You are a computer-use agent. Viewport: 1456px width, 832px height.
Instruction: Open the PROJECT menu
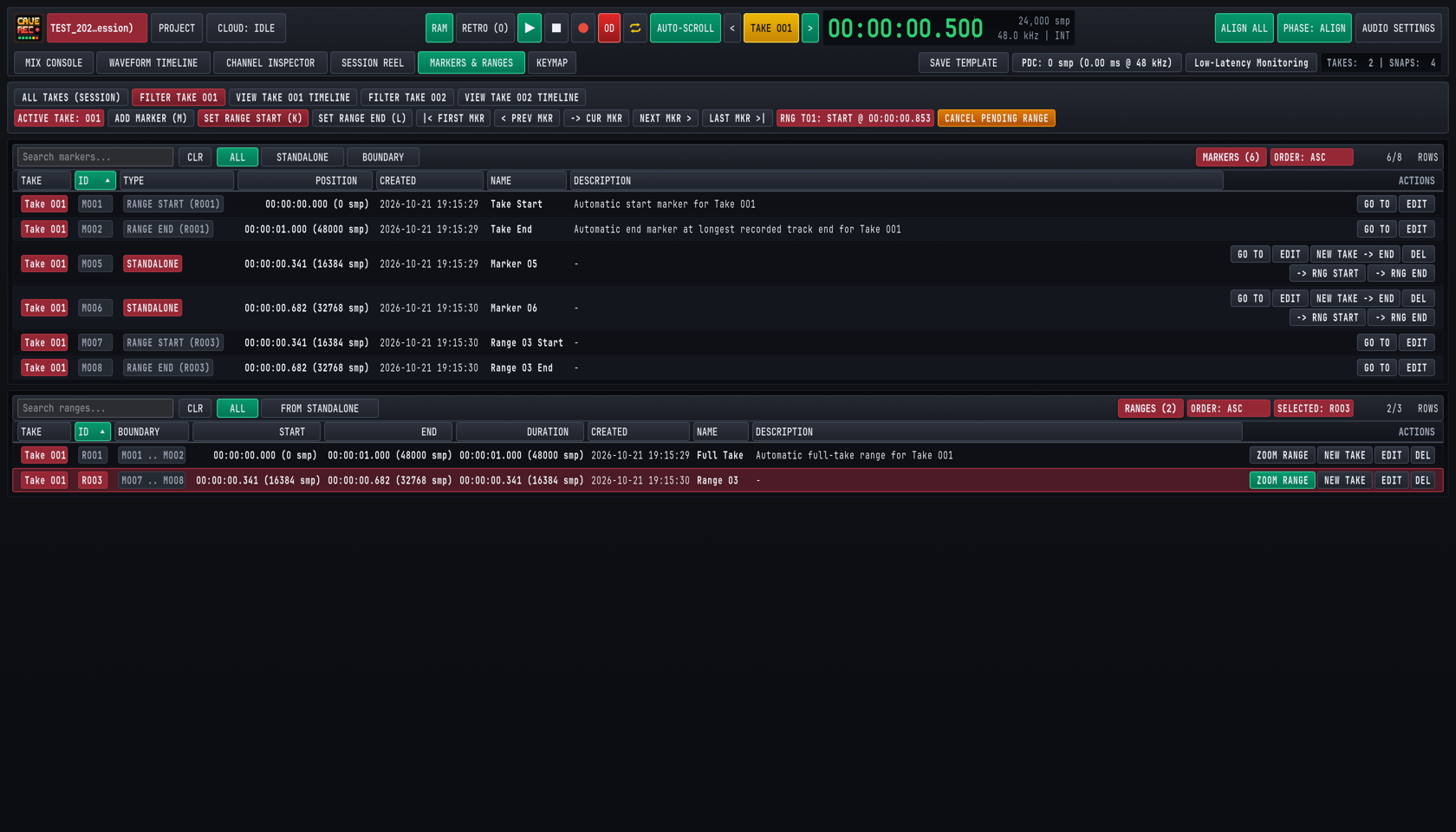pyautogui.click(x=177, y=28)
